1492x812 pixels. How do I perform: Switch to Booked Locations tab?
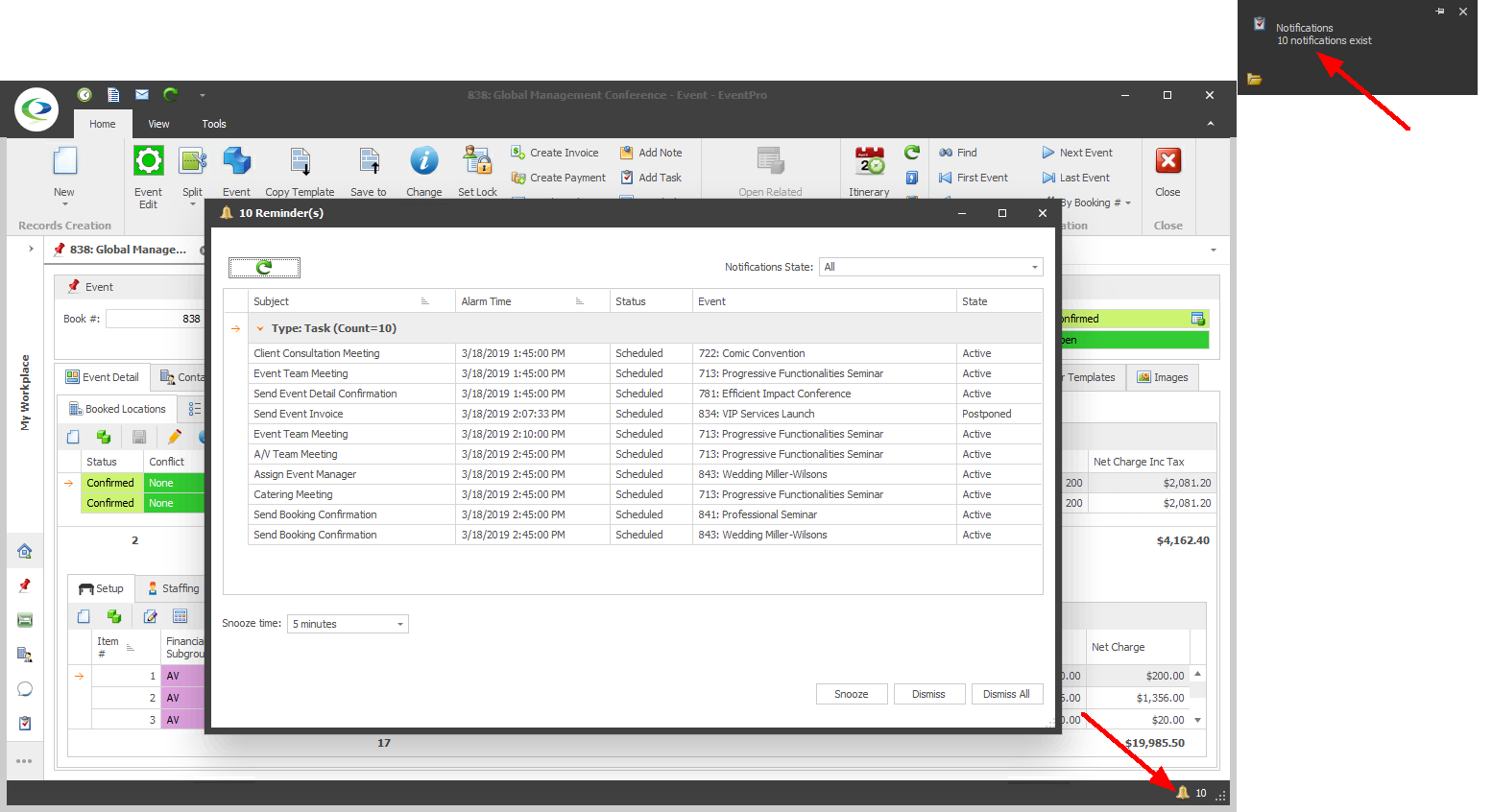(x=117, y=409)
